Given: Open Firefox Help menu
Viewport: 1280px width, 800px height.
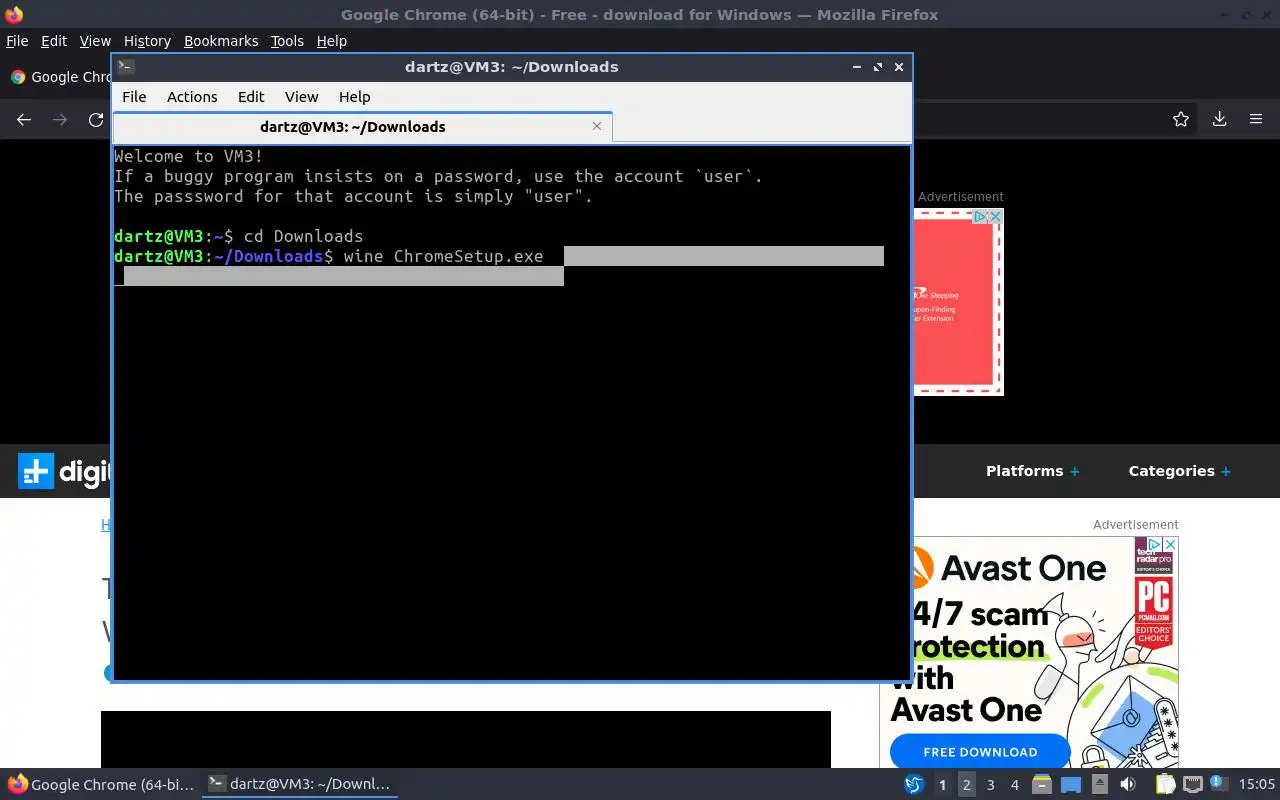Looking at the screenshot, I should click(331, 41).
